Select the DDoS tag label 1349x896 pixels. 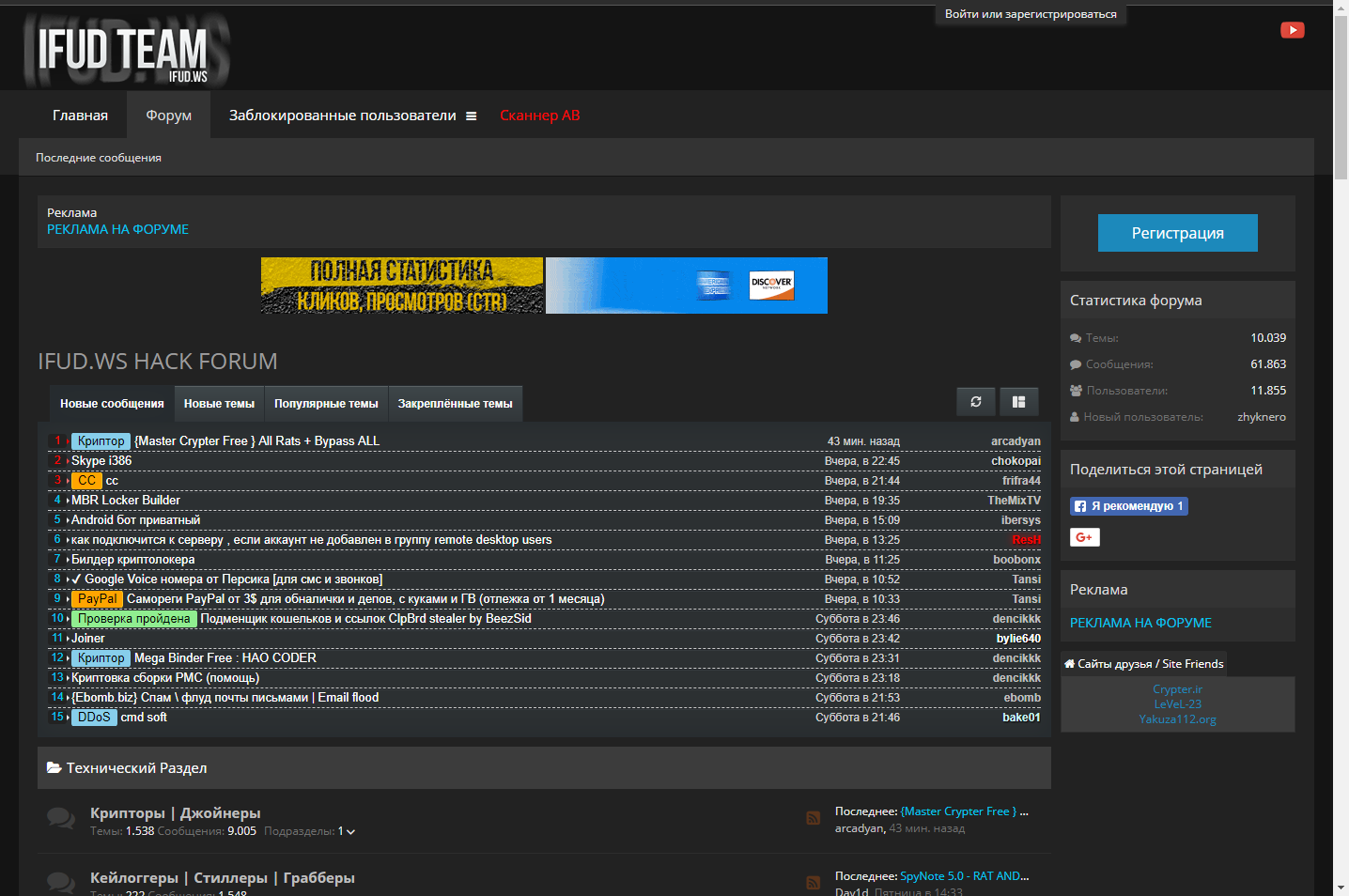pos(94,718)
